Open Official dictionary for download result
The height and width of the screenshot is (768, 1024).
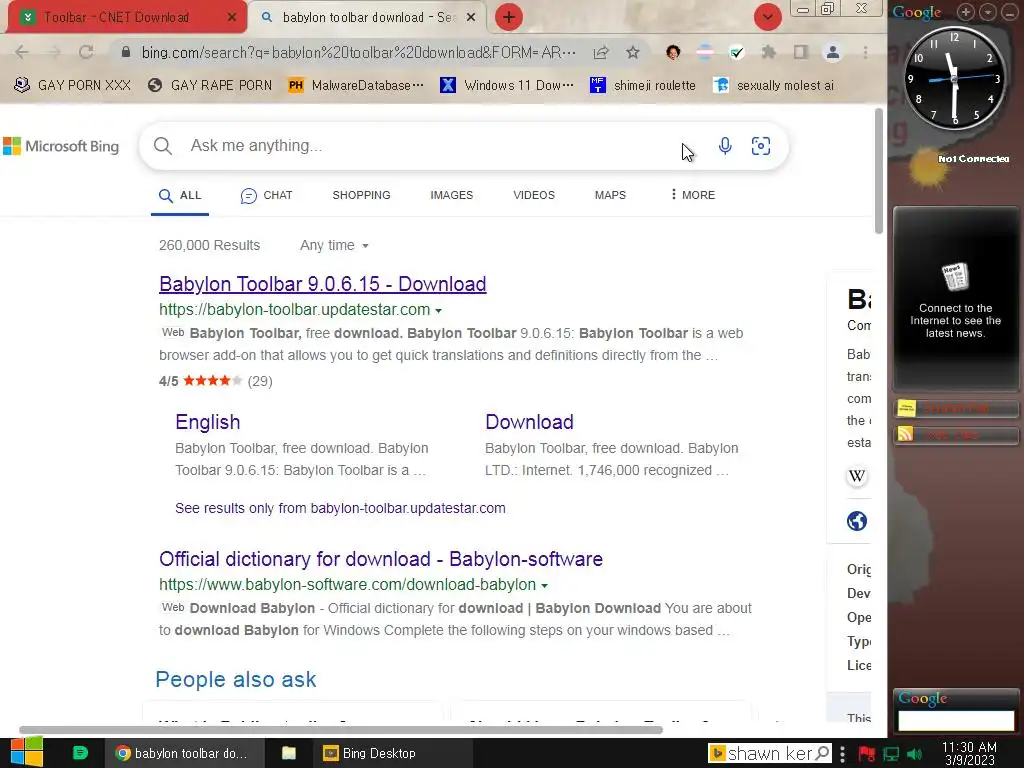coord(381,559)
